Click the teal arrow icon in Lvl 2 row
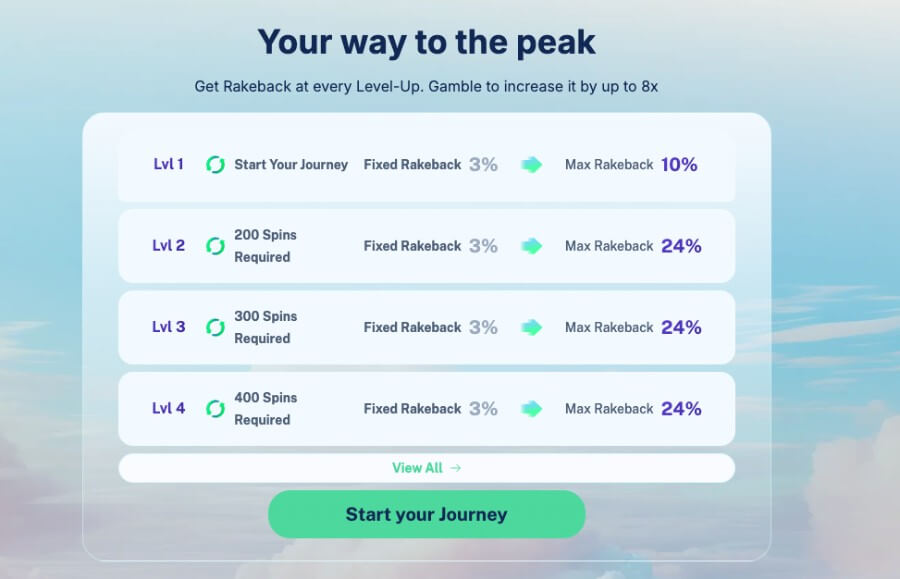The image size is (900, 579). tap(532, 246)
